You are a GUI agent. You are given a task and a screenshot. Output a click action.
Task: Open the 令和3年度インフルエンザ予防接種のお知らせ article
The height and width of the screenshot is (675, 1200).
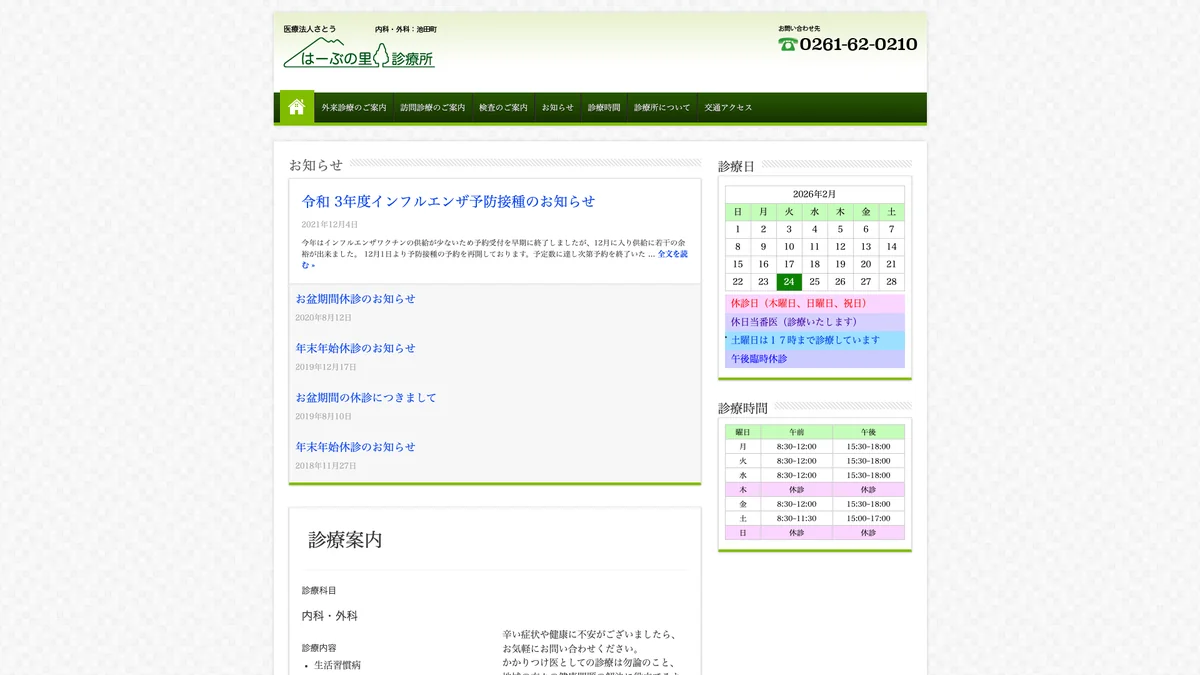444,200
